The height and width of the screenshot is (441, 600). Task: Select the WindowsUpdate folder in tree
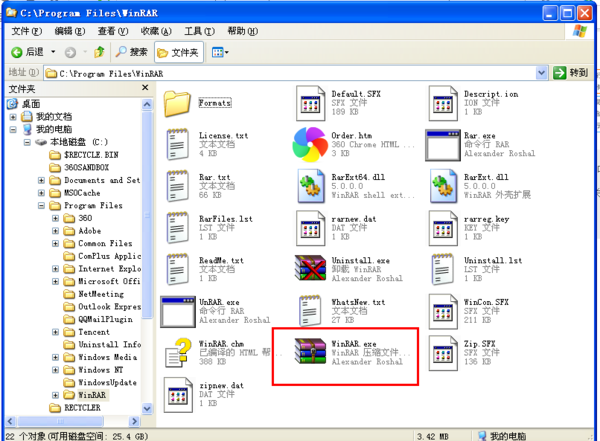[101, 382]
